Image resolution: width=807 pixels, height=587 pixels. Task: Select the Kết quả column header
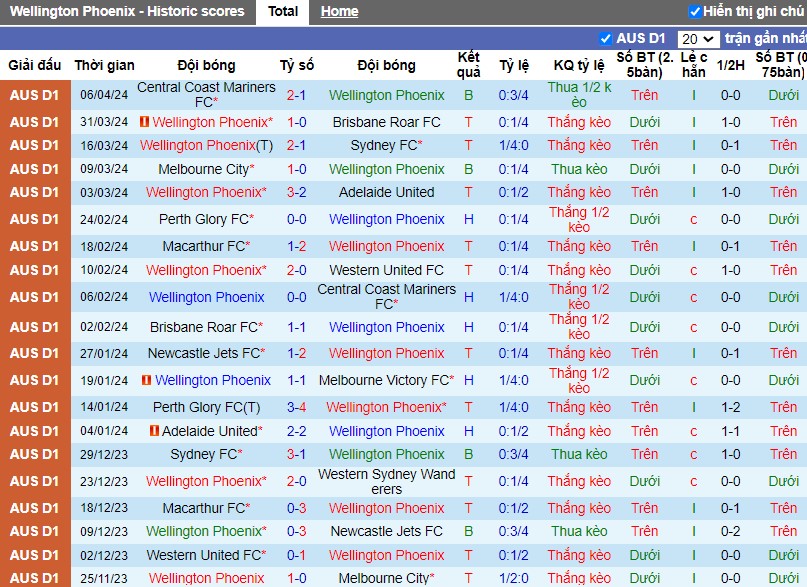[x=468, y=65]
